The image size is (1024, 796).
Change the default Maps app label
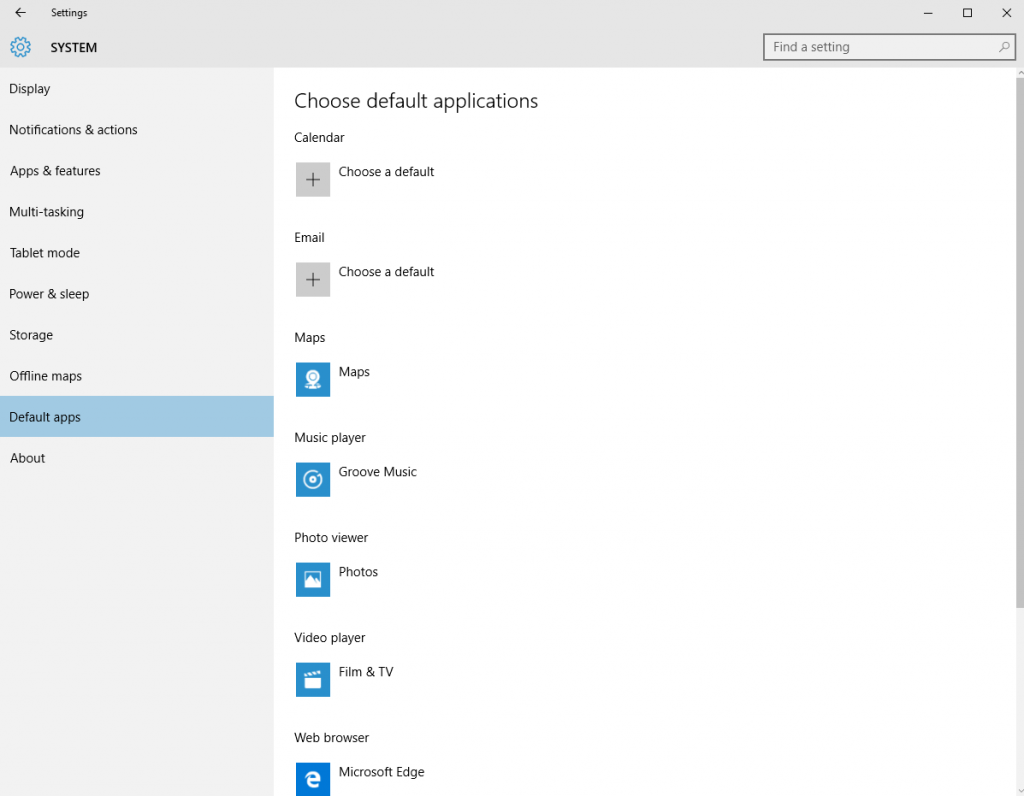(x=354, y=372)
